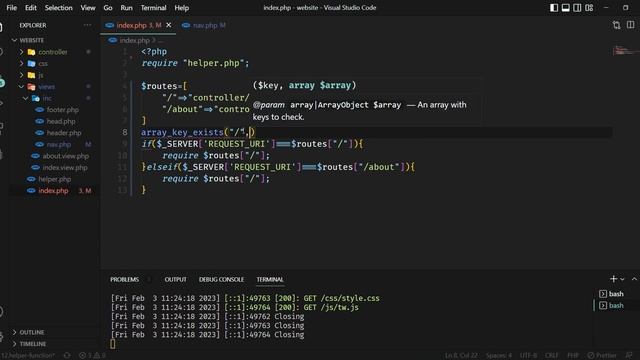The height and width of the screenshot is (360, 640).
Task: Click the "helper.php" string in the code
Action: pyautogui.click(x=213, y=63)
